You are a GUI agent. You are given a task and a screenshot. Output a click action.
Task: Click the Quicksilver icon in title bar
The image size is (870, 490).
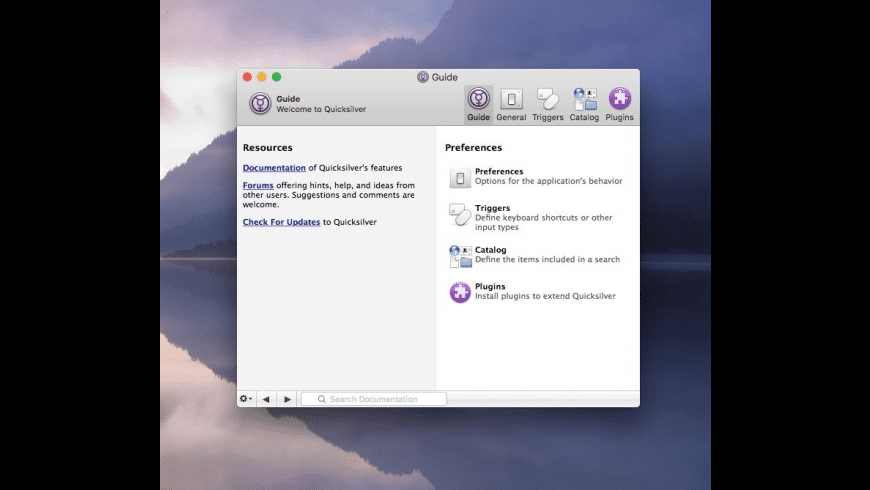pyautogui.click(x=423, y=77)
